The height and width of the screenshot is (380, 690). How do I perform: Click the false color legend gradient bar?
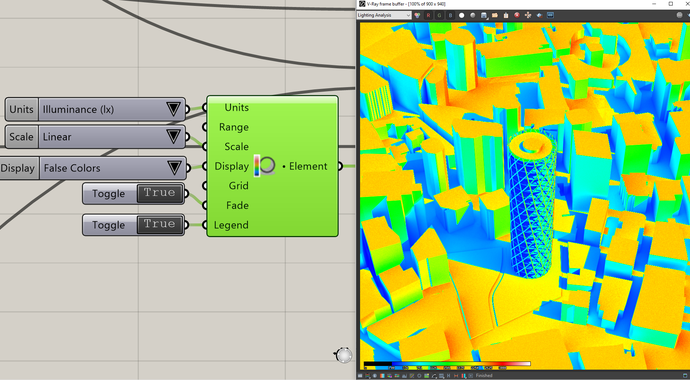(448, 364)
